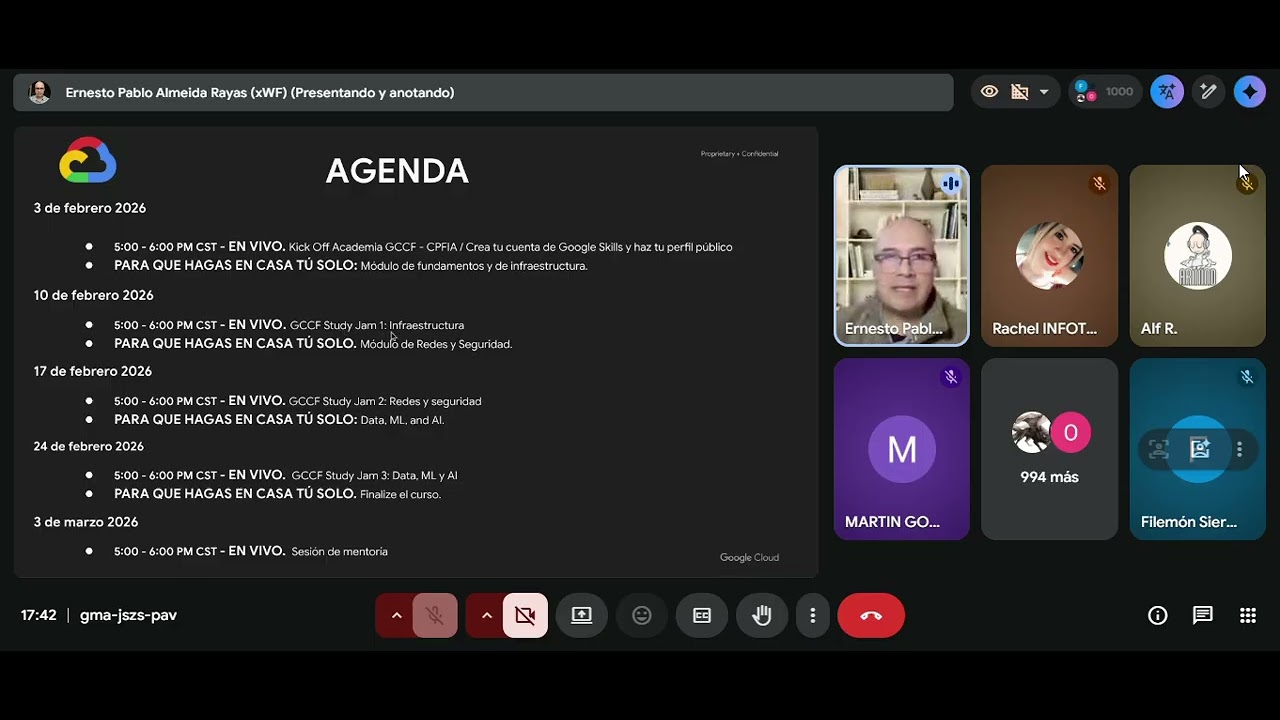Click the eye view-options icon
This screenshot has width=1280, height=720.
989,92
